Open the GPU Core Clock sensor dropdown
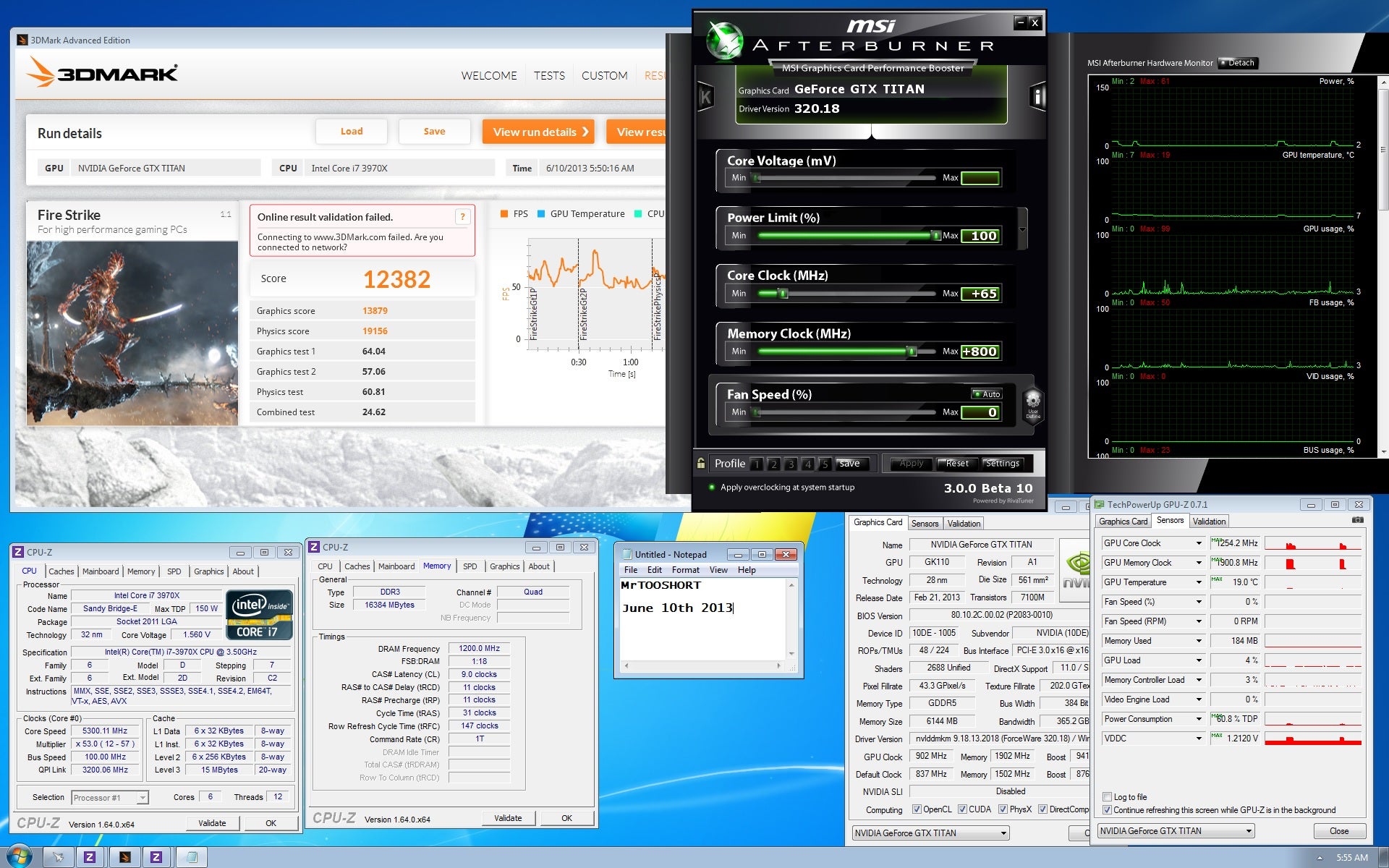This screenshot has height=868, width=1389. pyautogui.click(x=1199, y=543)
